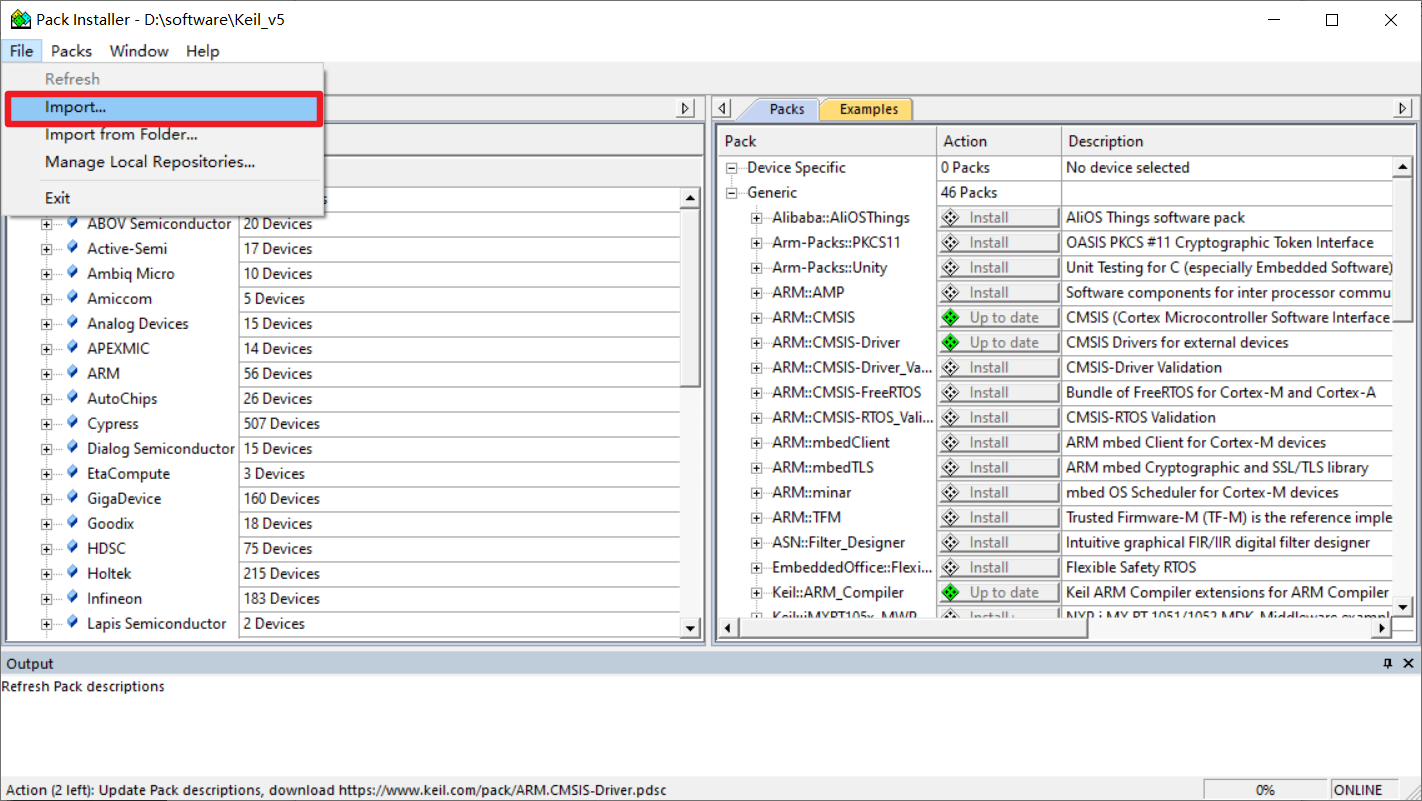This screenshot has width=1422, height=801.
Task: Expand the ARM::mbedTLS pack node
Action: 757,468
